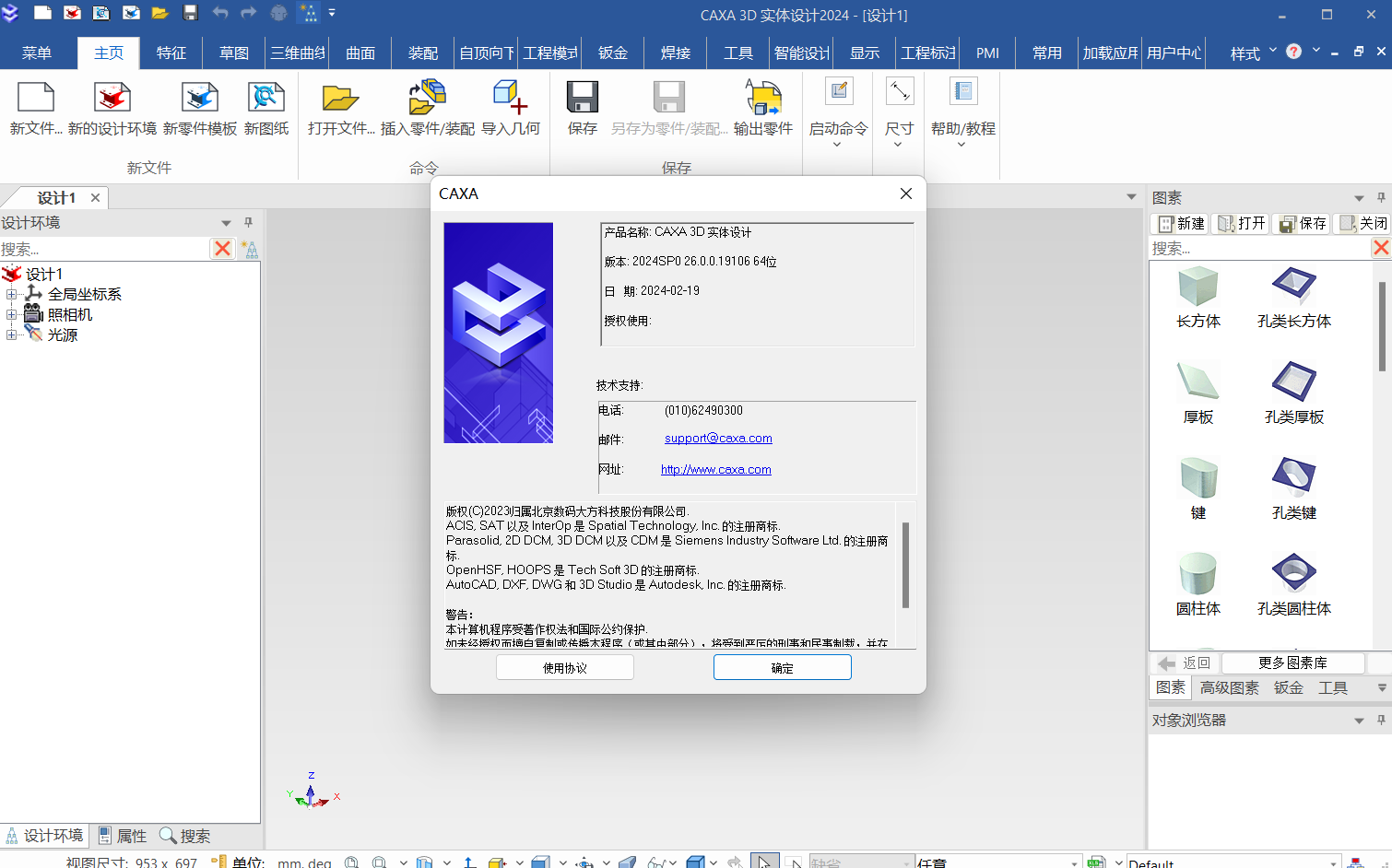Expand the 全局坐标系 tree node
The width and height of the screenshot is (1392, 868).
point(11,295)
